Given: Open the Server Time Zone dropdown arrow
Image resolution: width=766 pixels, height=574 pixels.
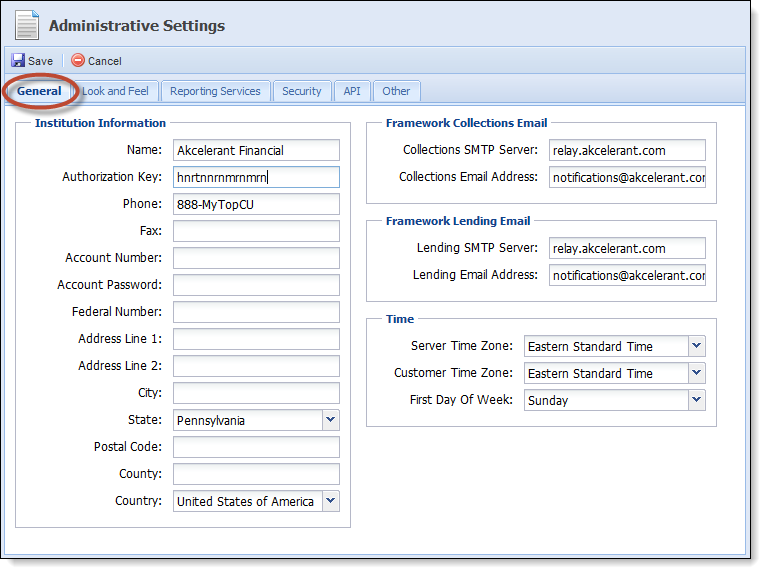Looking at the screenshot, I should (697, 346).
